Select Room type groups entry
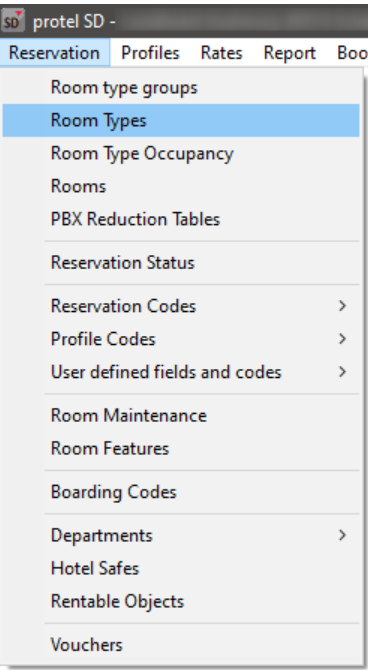This screenshot has width=368, height=672. click(181, 87)
